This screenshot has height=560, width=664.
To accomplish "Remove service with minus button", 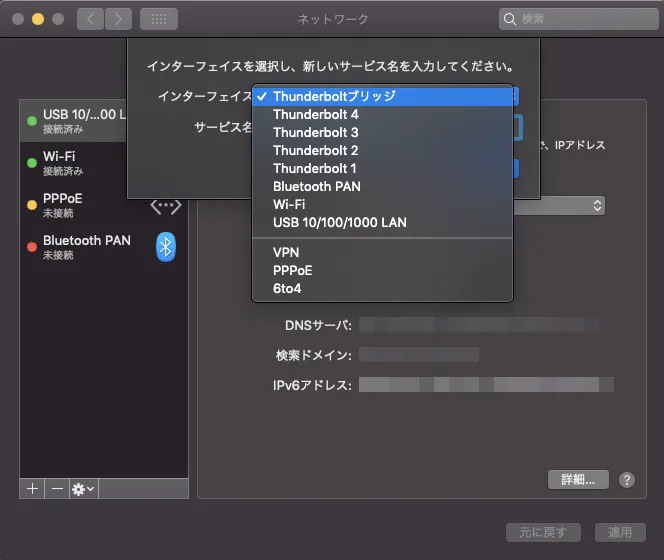I will click(57, 489).
